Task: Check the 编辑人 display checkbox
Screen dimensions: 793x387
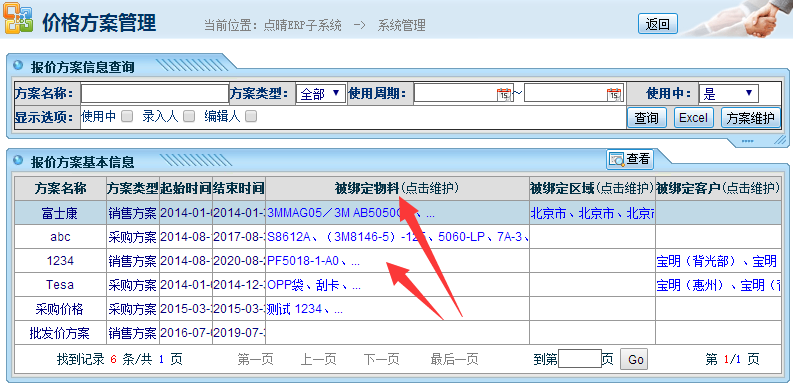Action: point(251,116)
